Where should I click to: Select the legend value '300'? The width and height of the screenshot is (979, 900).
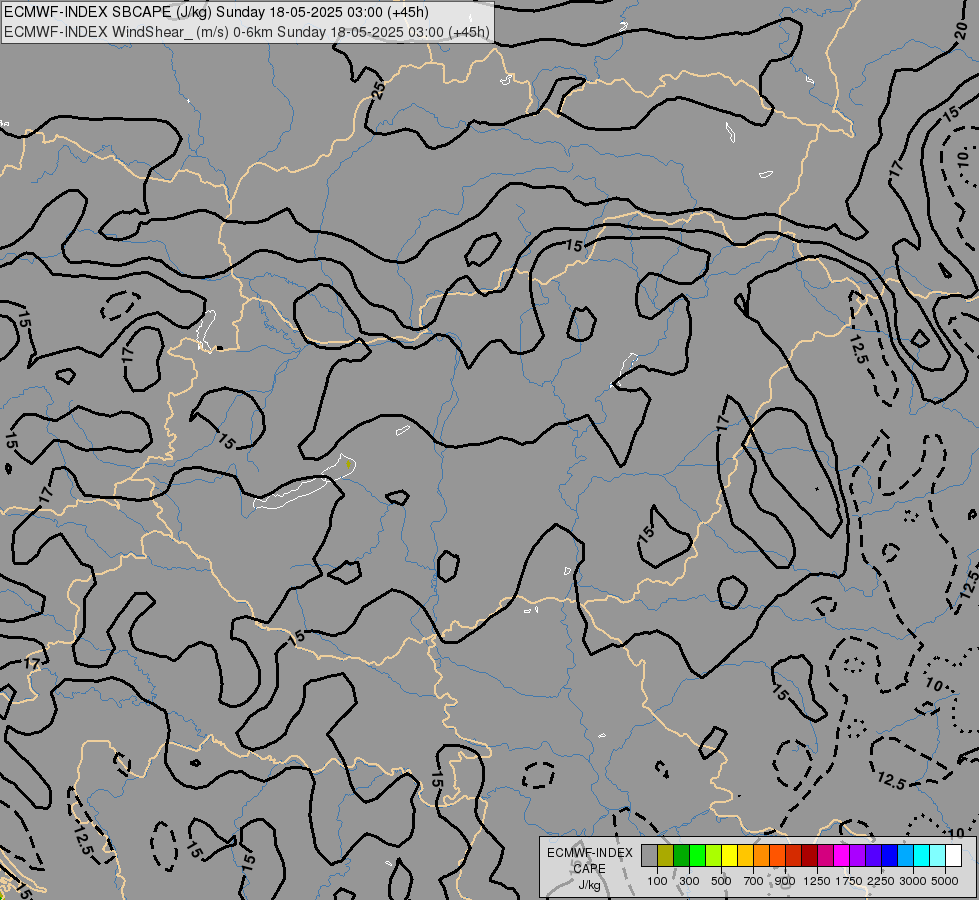tap(689, 881)
